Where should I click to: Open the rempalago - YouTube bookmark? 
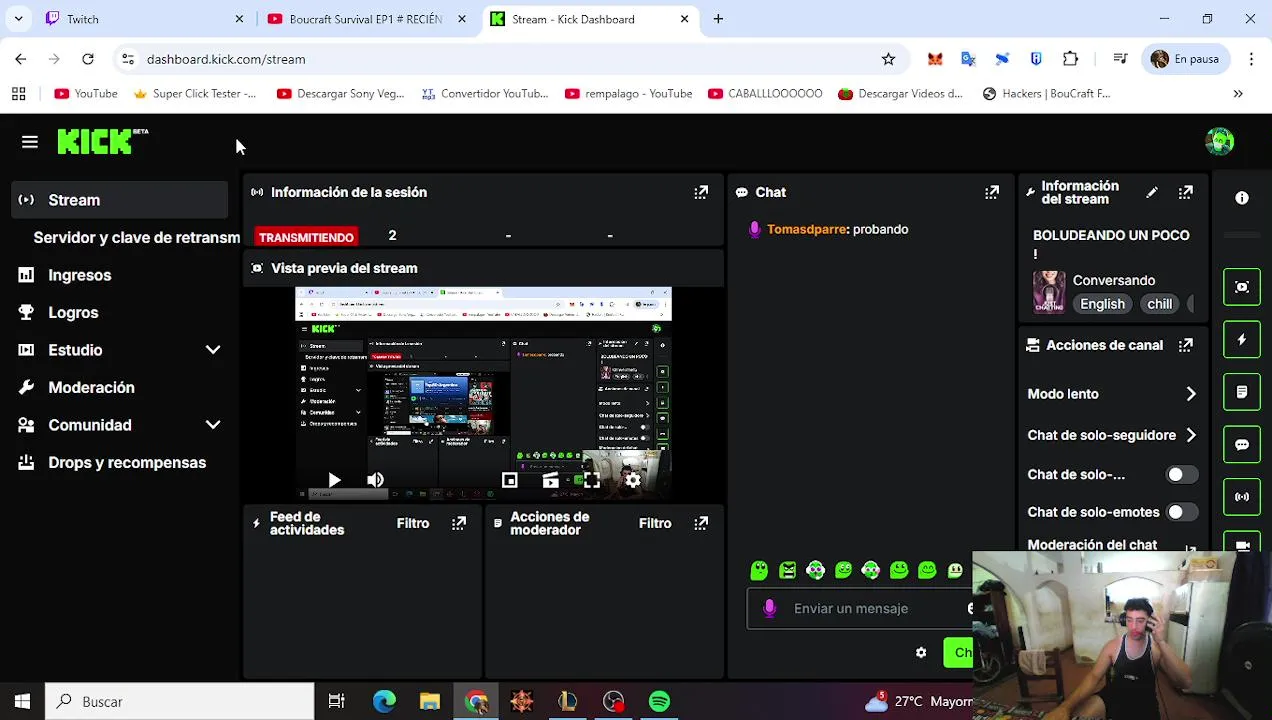coord(628,93)
